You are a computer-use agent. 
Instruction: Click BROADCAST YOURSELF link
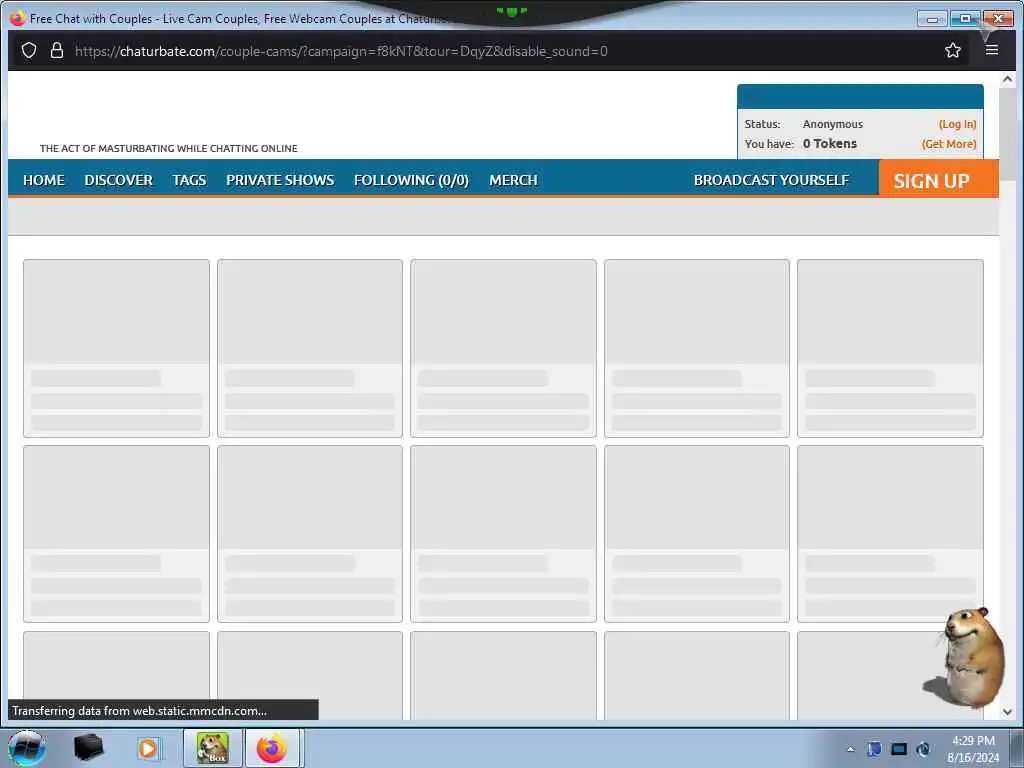pos(771,180)
